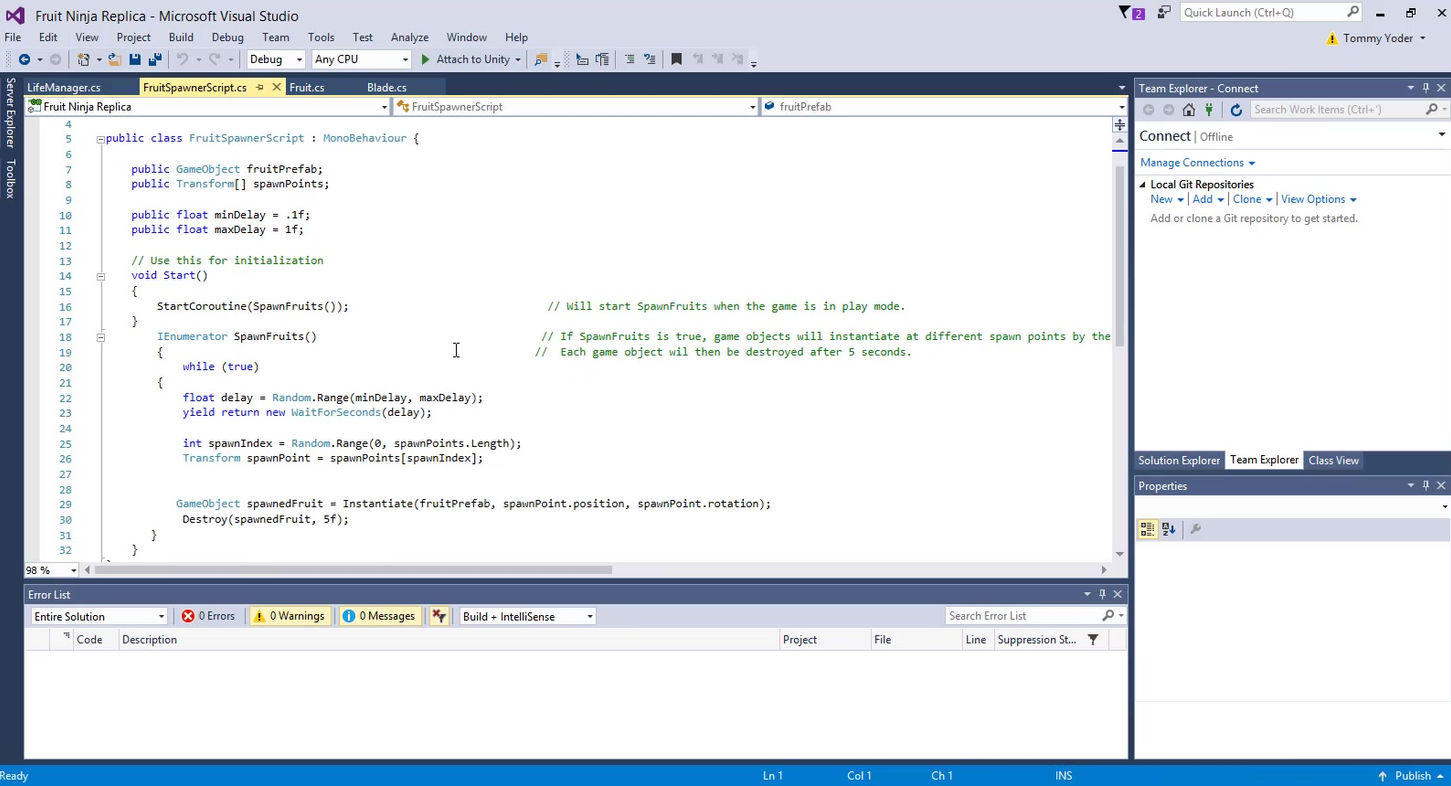Click the Publish arrow icon in status bar
This screenshot has height=786, width=1451.
coord(1382,776)
